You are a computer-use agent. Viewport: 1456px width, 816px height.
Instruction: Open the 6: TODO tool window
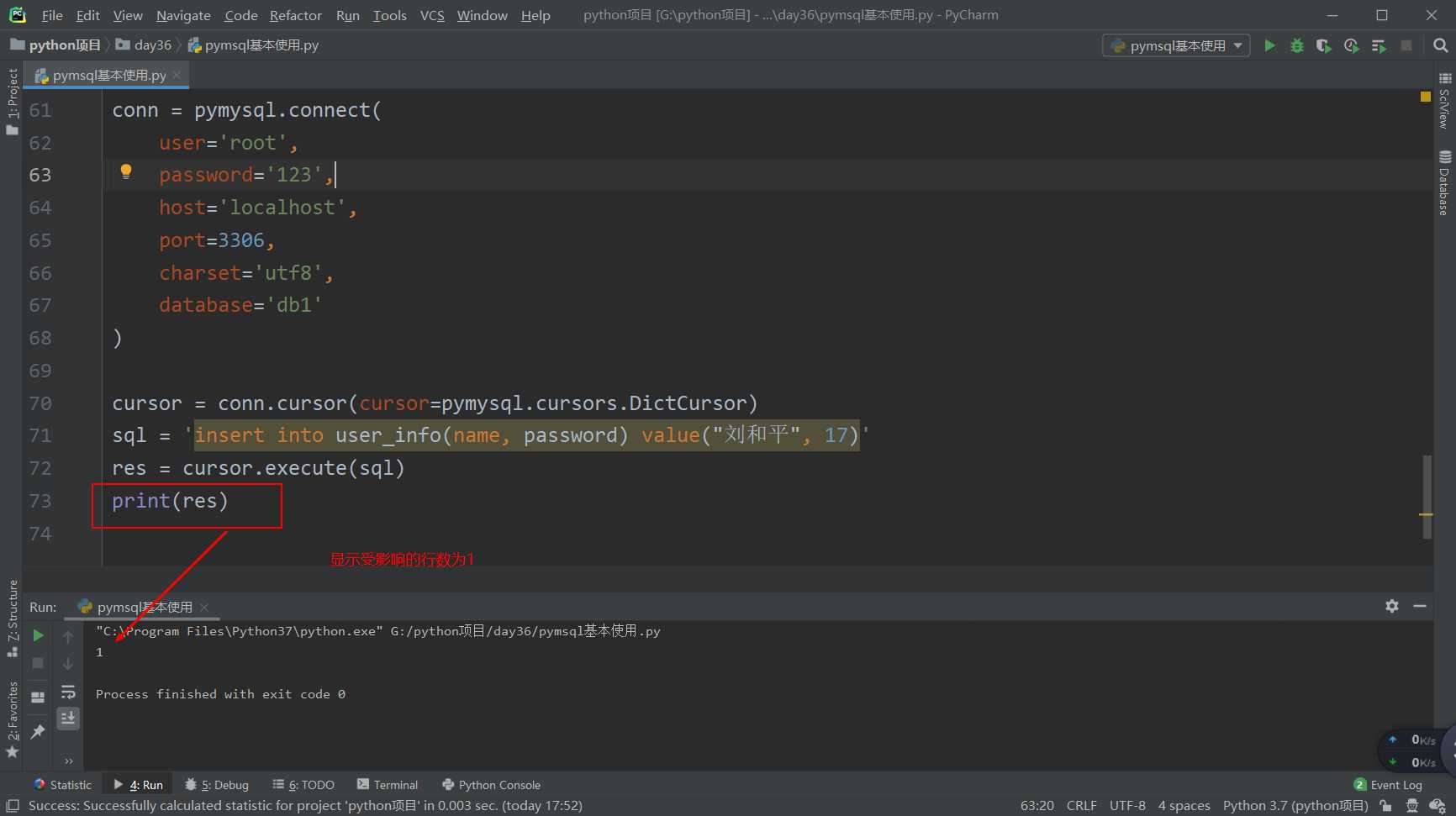pos(303,784)
